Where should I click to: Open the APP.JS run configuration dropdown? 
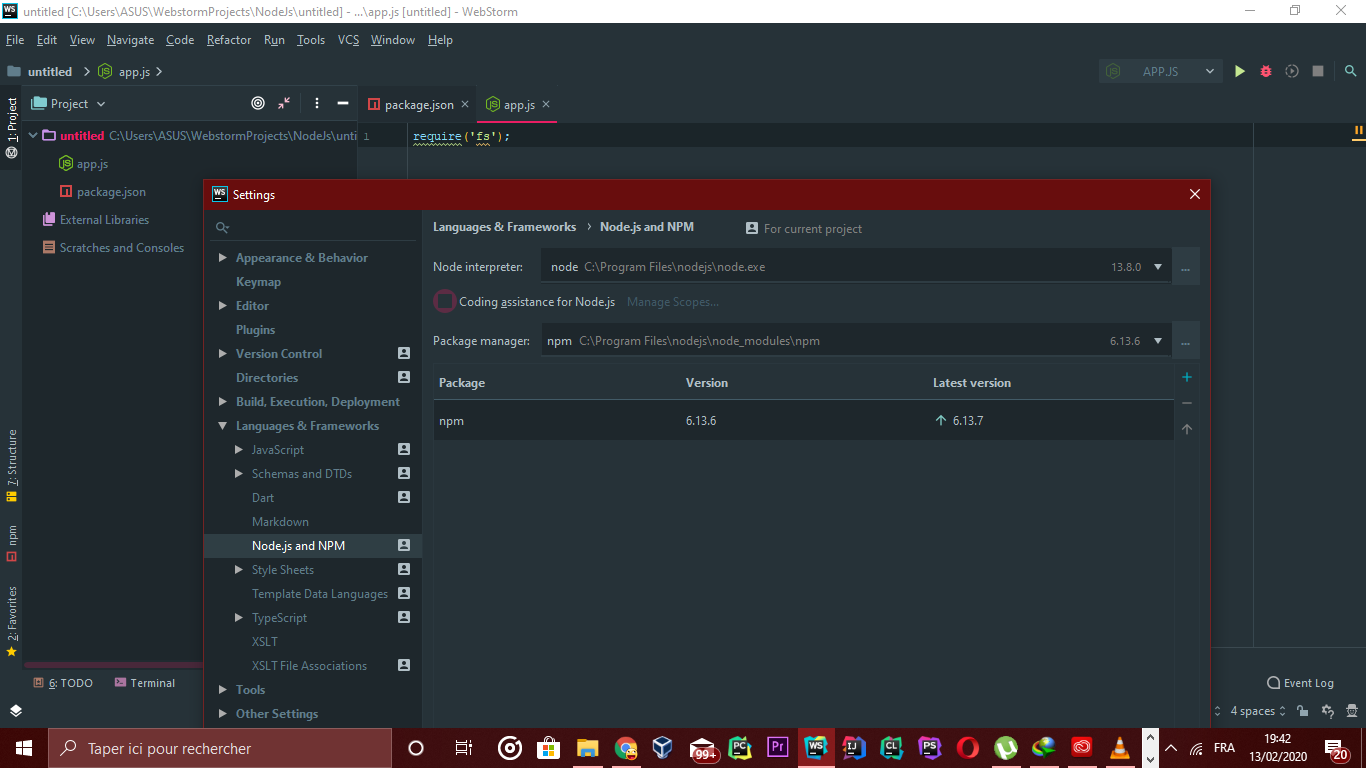click(1161, 71)
